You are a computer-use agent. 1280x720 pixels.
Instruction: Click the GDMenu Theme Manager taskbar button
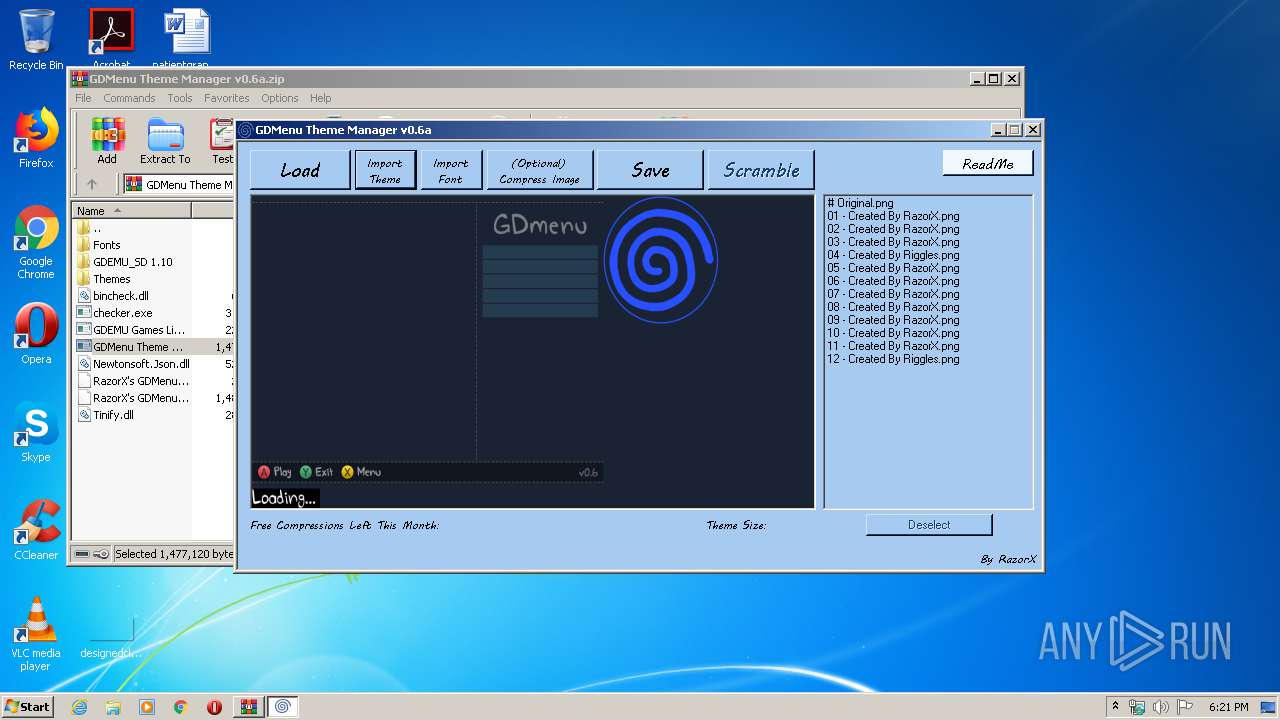(x=282, y=707)
